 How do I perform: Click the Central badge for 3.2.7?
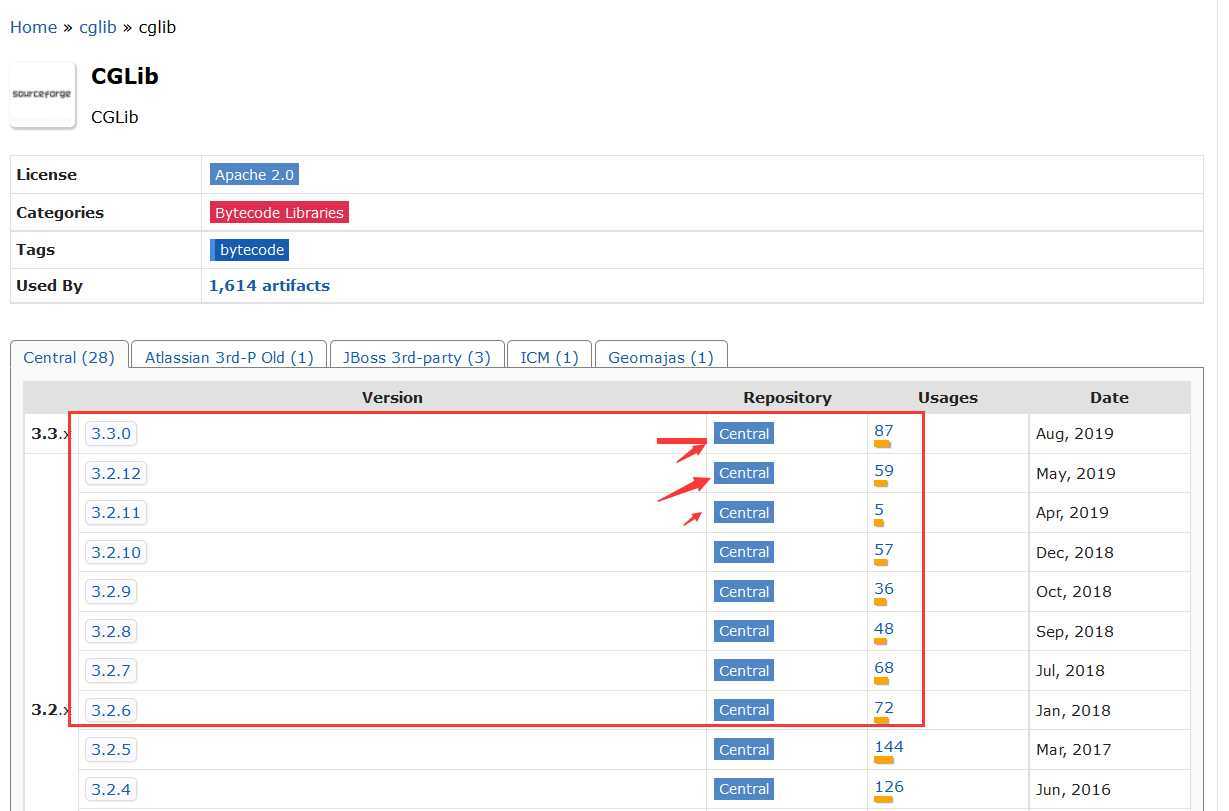[x=744, y=671]
